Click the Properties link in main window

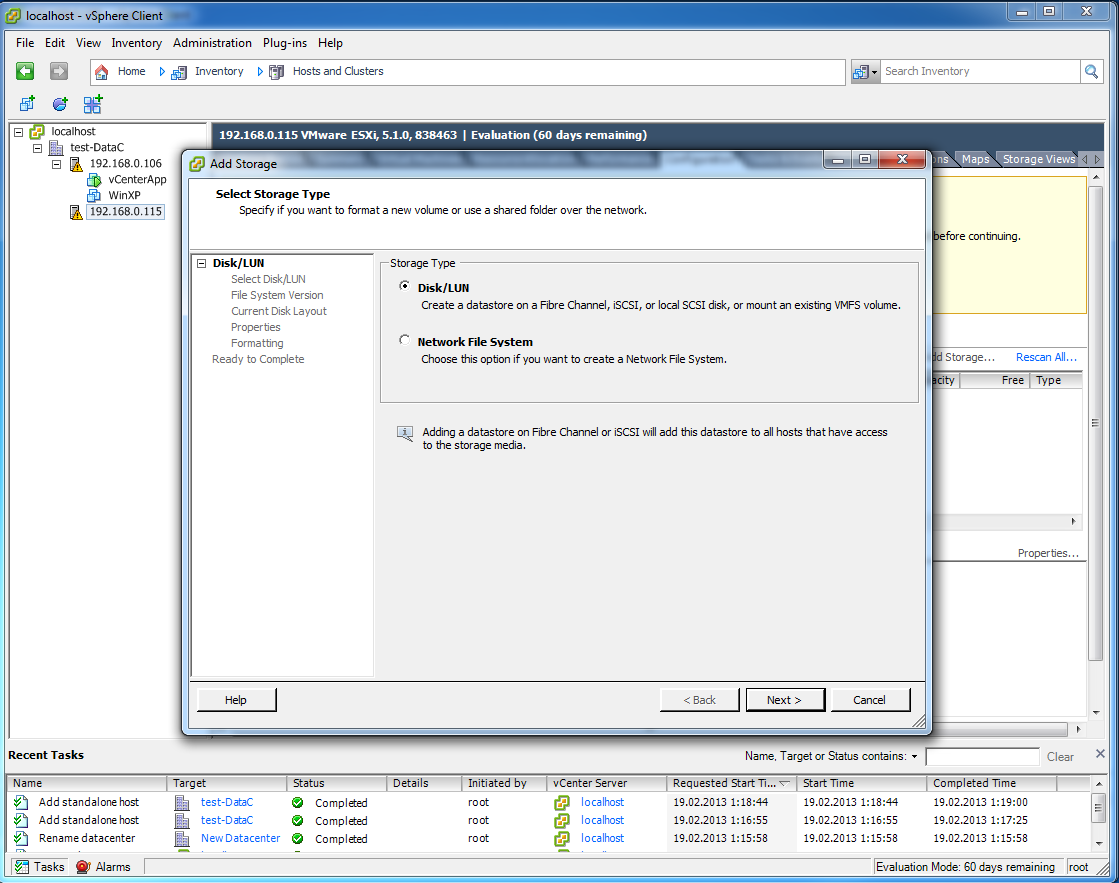point(1048,553)
